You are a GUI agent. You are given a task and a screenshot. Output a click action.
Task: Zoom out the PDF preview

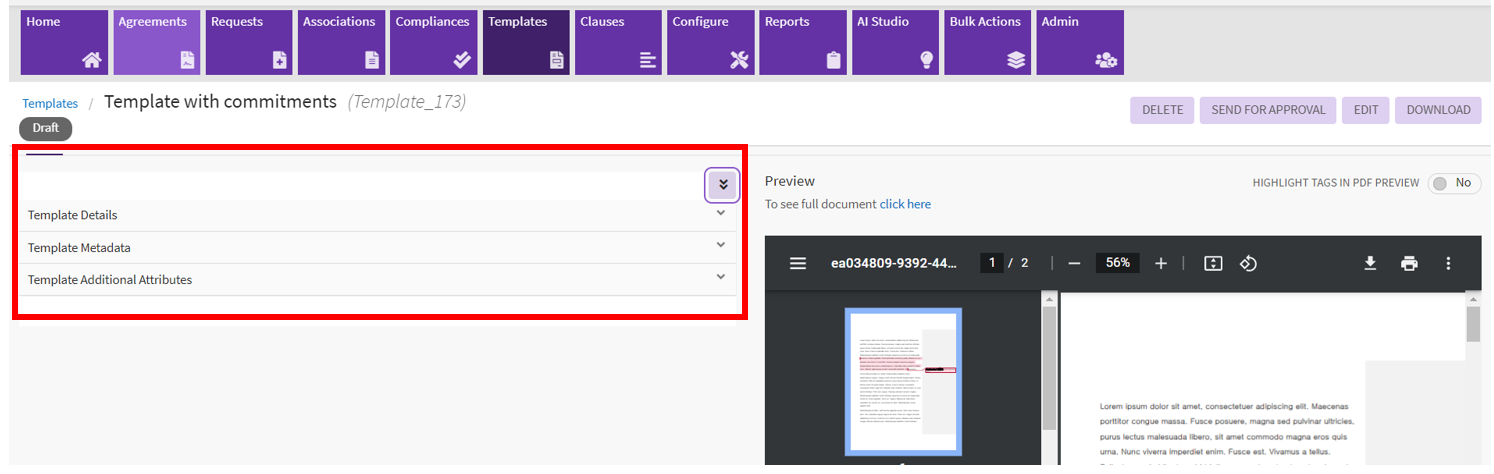(x=1074, y=263)
